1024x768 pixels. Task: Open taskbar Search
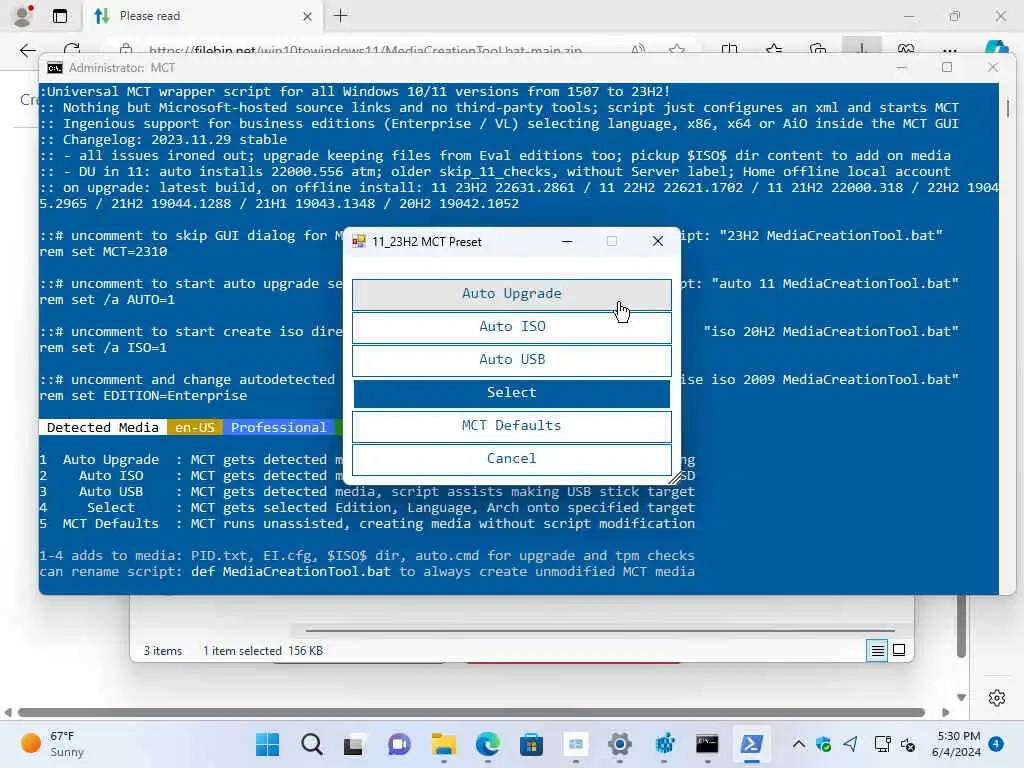312,744
